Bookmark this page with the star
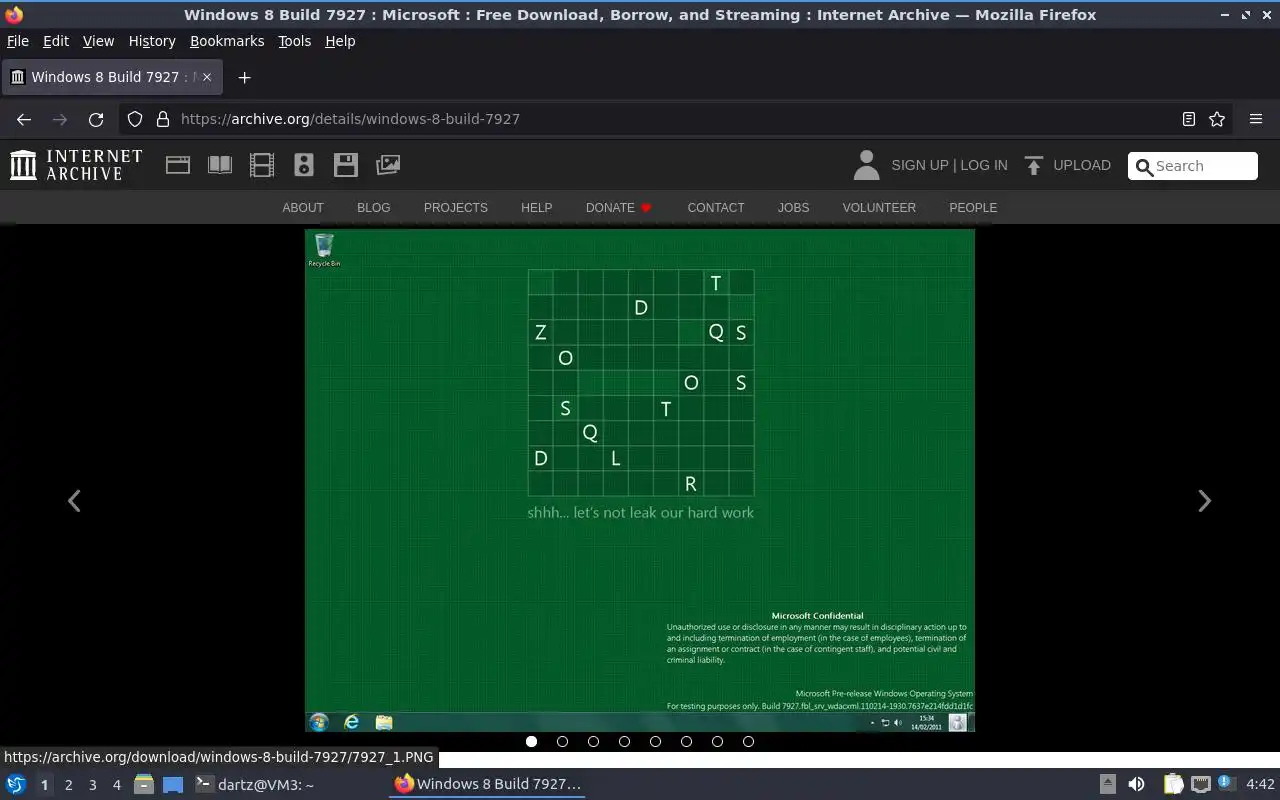This screenshot has width=1280, height=800. point(1217,119)
